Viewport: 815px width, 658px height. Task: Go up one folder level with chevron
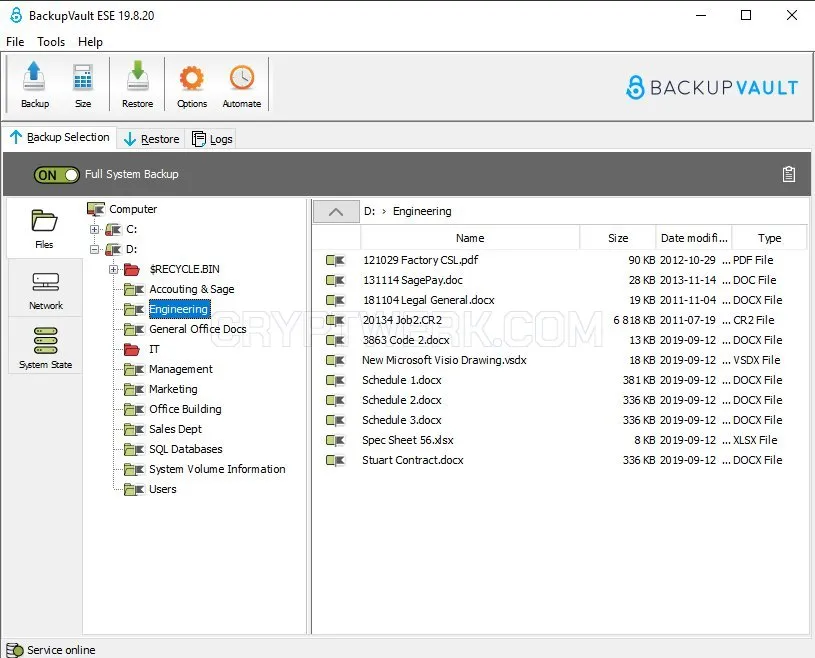(x=336, y=212)
